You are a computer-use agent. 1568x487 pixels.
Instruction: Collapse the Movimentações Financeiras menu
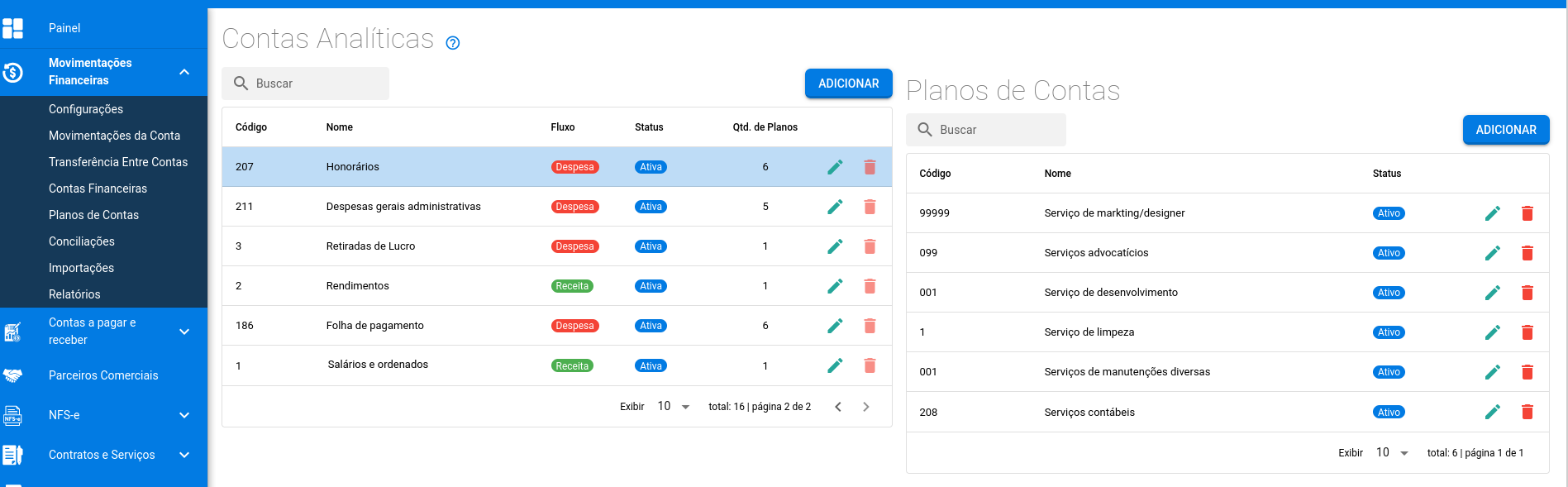(184, 72)
